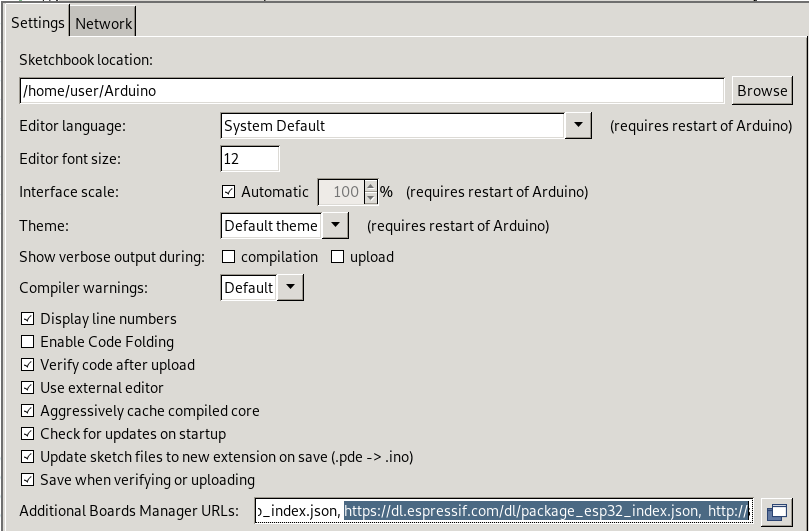This screenshot has width=809, height=531.
Task: Enable verbose output during upload
Action: pos(337,256)
